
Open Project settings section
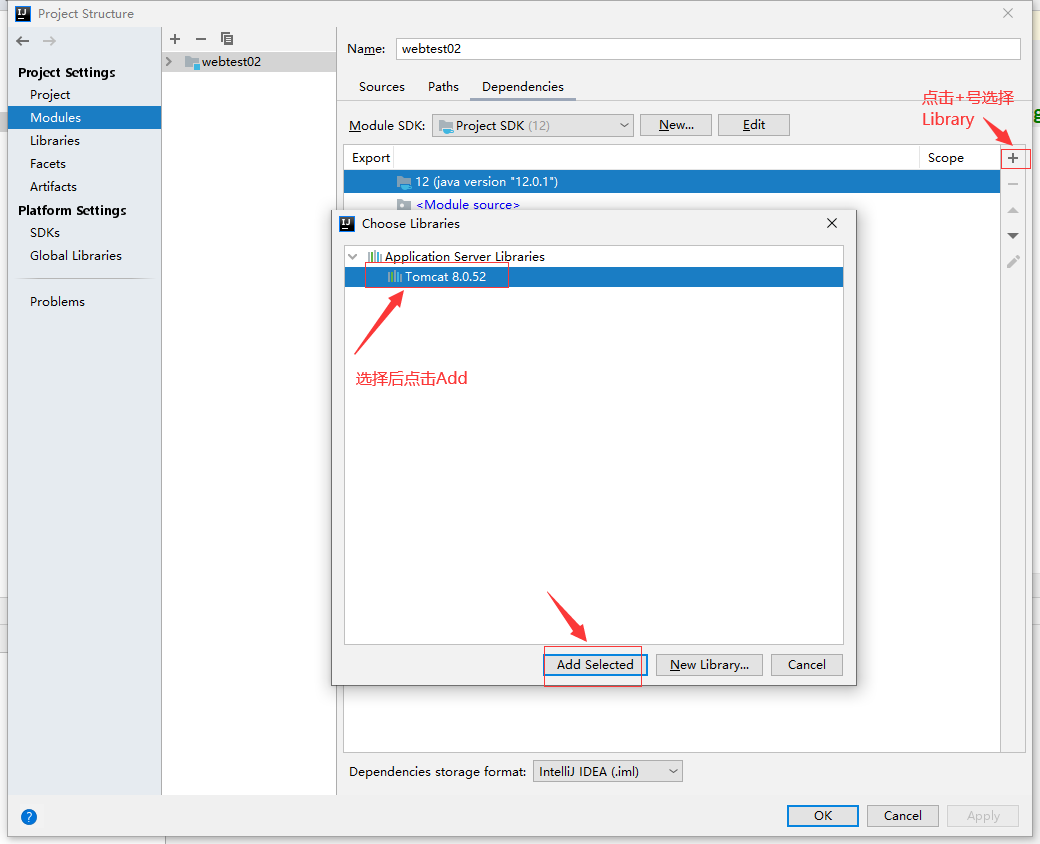pos(50,95)
